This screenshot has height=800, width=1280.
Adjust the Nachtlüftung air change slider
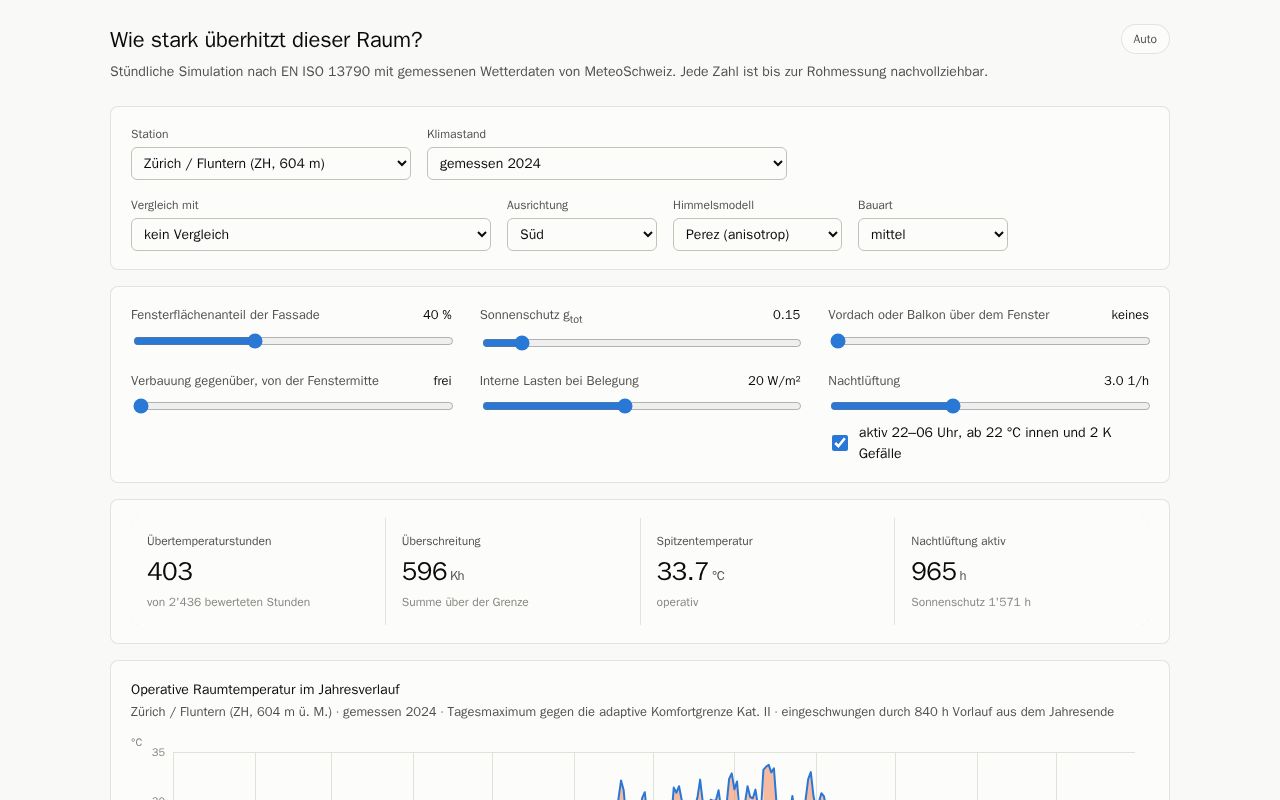pyautogui.click(x=990, y=406)
